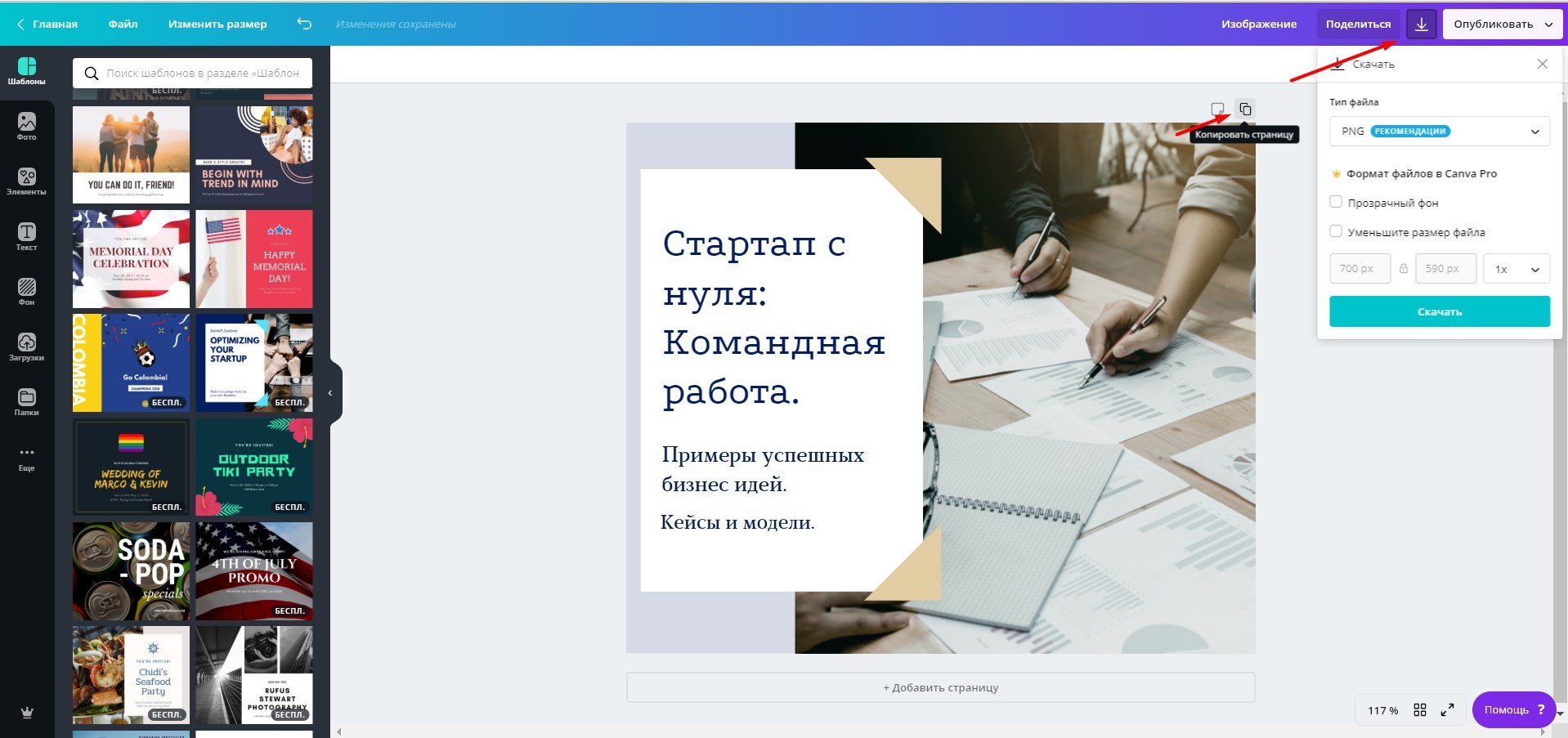
Task: Open the 1x size multiplier dropdown
Action: coord(1516,268)
